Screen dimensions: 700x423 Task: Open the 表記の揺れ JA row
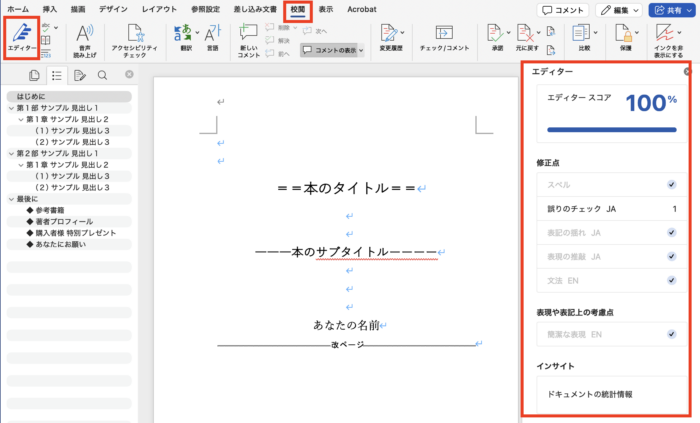[612, 232]
